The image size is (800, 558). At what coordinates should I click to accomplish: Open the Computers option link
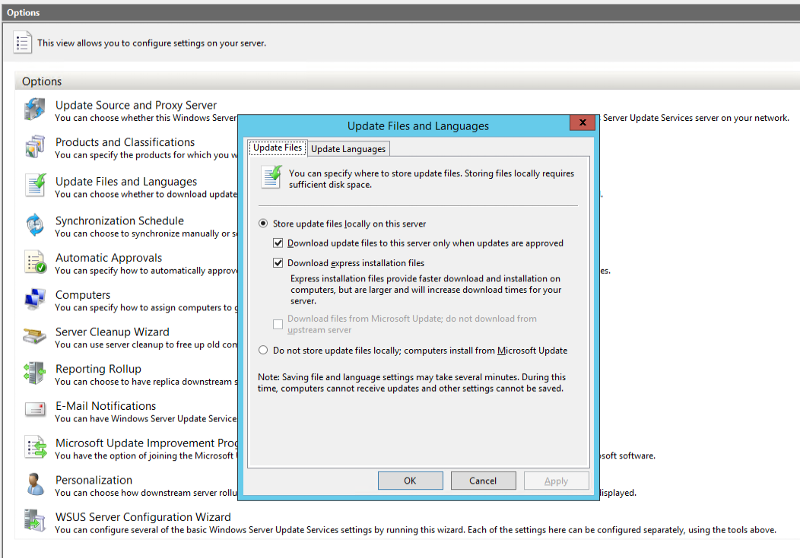(83, 295)
